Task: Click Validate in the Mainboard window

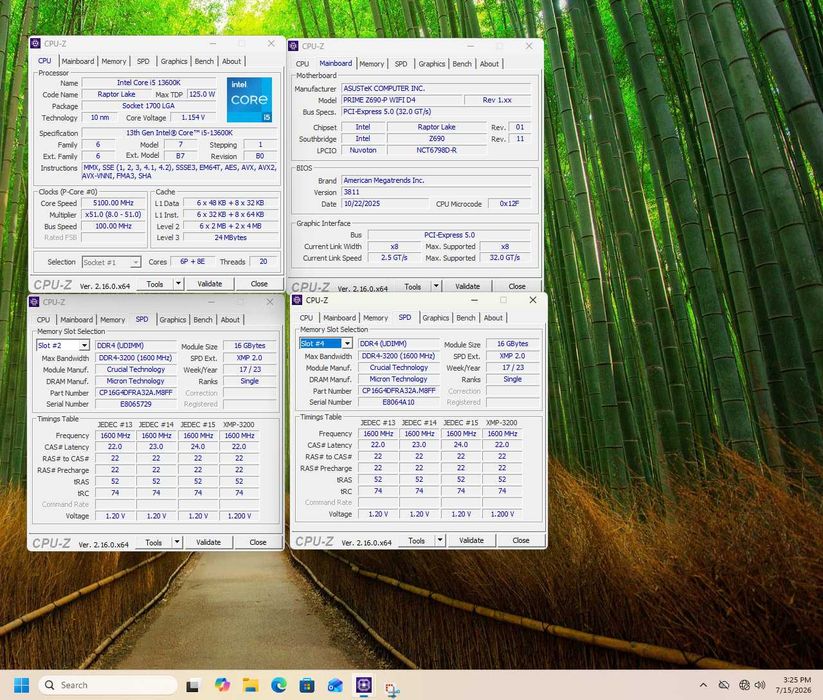Action: coord(467,286)
